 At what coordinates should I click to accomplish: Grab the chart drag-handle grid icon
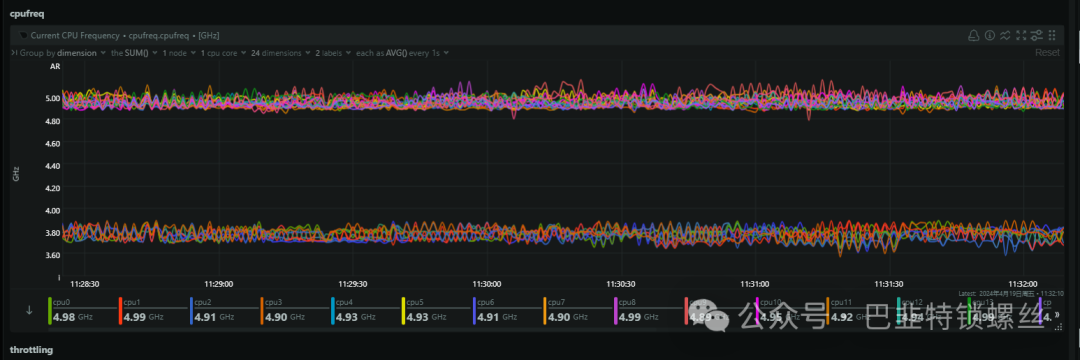[x=1052, y=35]
